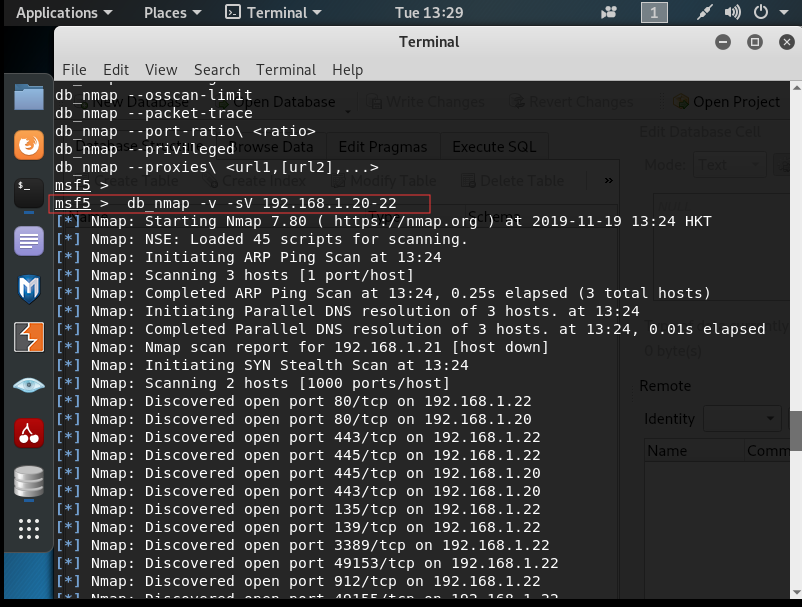
Task: Expand the Places menu
Action: tap(172, 13)
